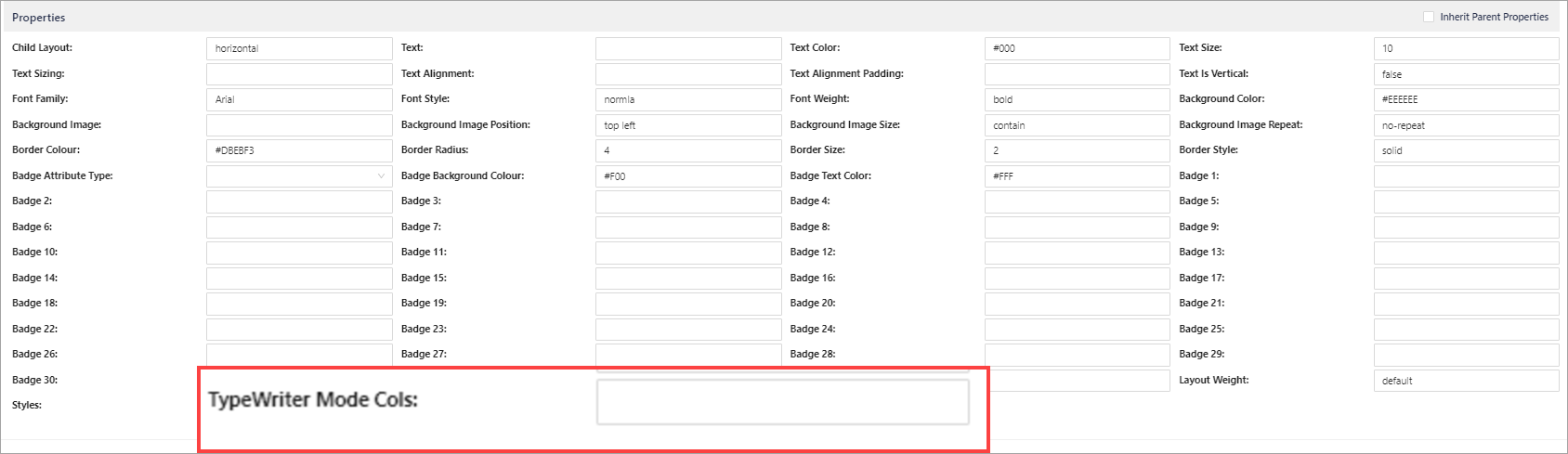Click the Badge 1 input field
1568x454 pixels.
1465,175
